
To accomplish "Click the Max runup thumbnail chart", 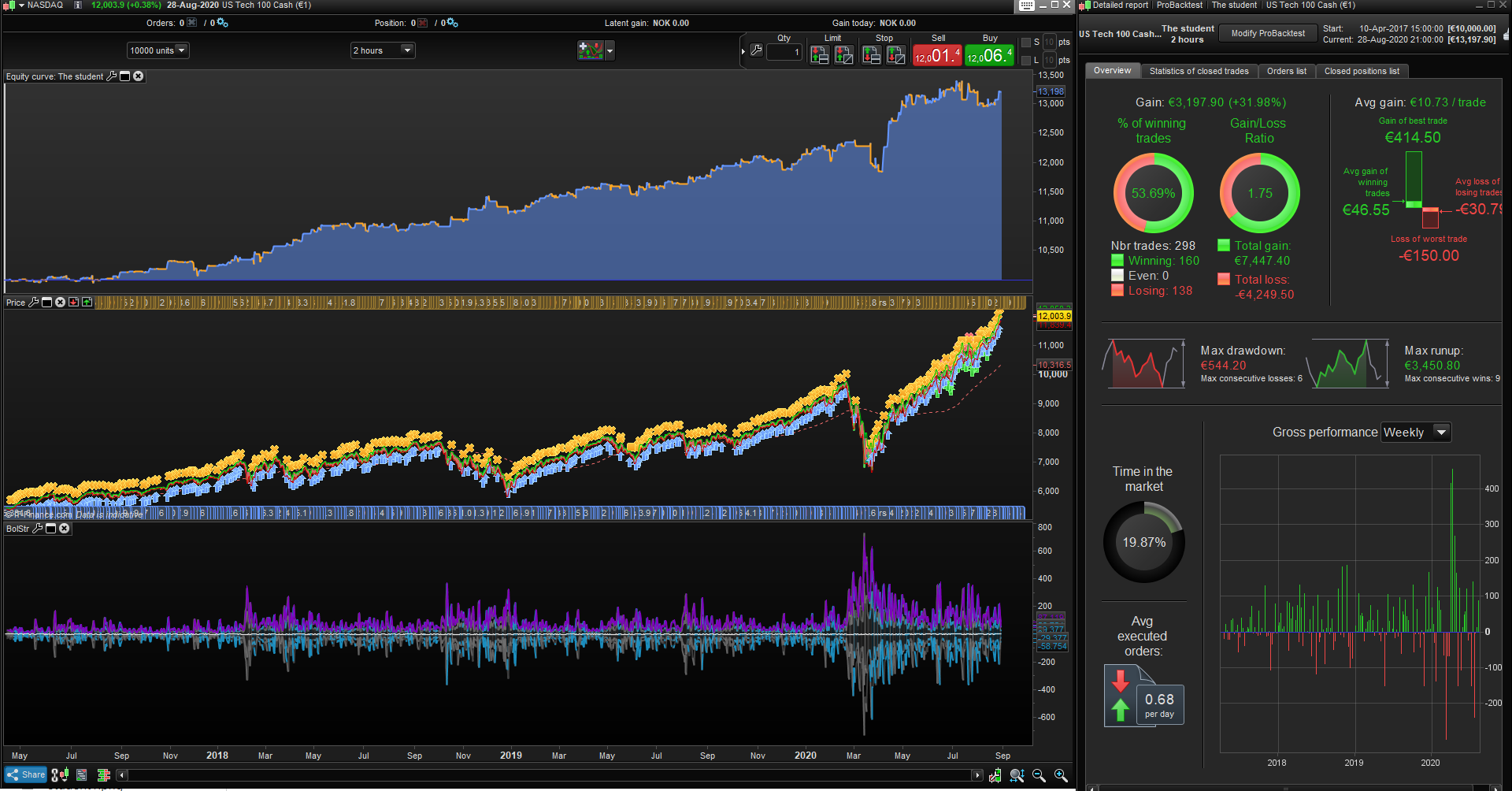I will click(1347, 363).
